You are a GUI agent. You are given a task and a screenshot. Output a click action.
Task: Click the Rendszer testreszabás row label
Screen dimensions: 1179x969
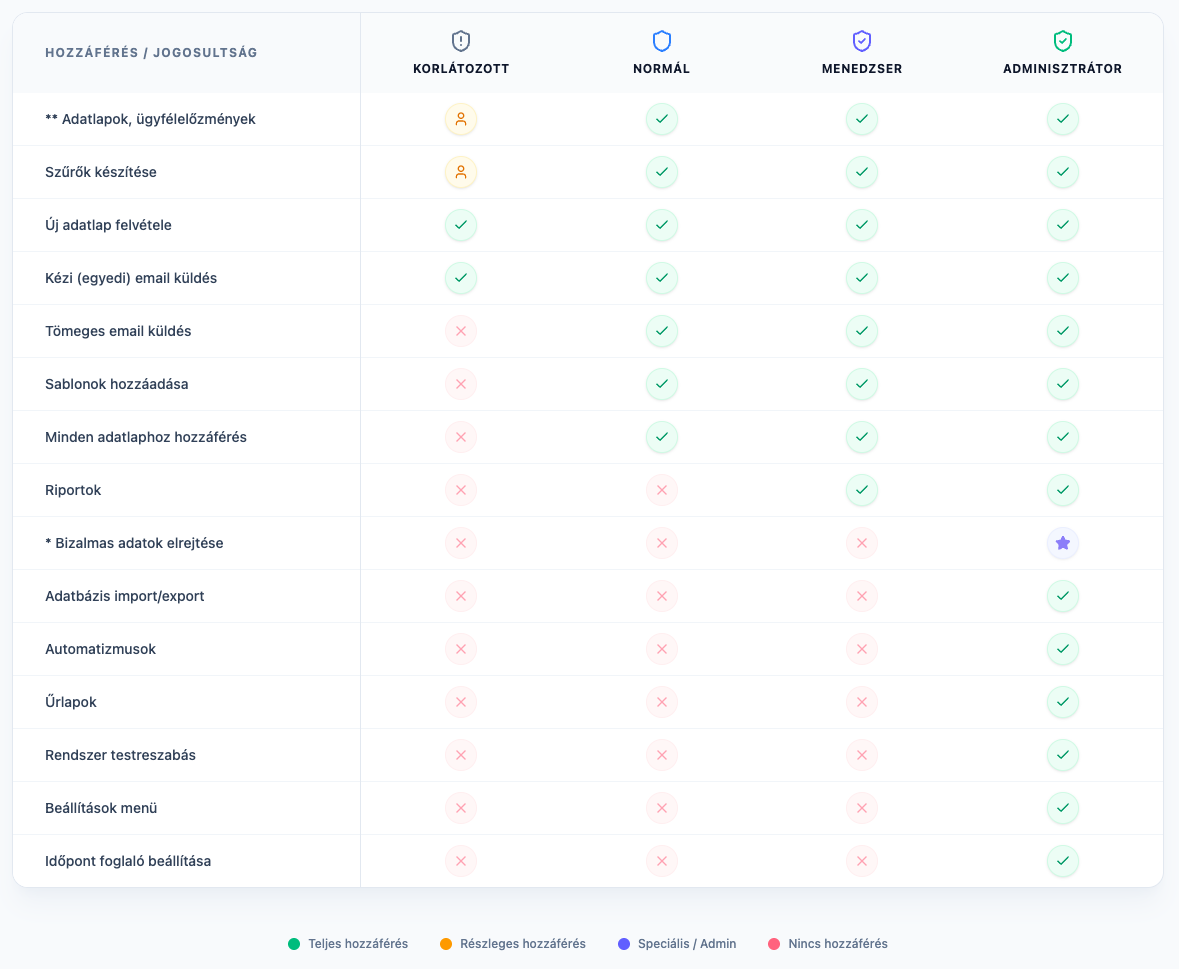pos(120,755)
